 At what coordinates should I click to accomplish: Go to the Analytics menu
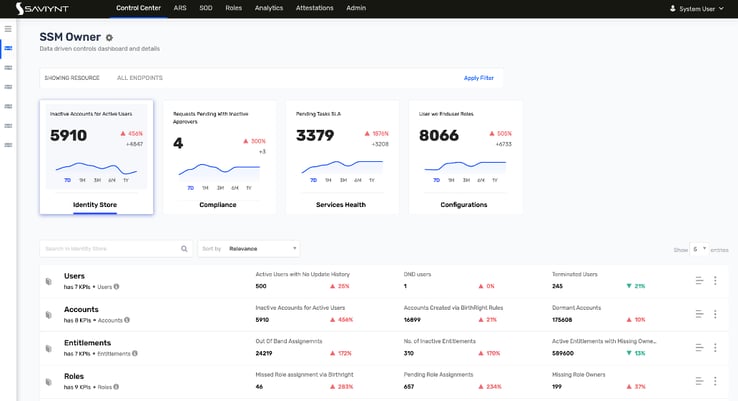pos(269,8)
